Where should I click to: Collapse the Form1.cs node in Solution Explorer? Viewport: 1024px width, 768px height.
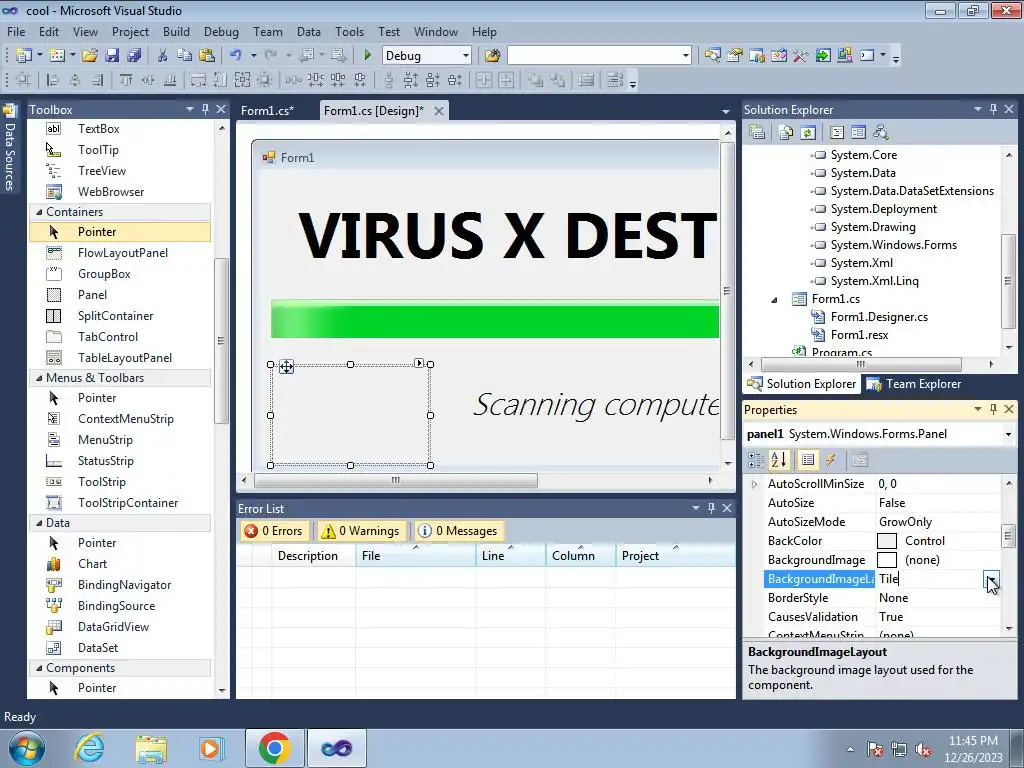coord(775,299)
